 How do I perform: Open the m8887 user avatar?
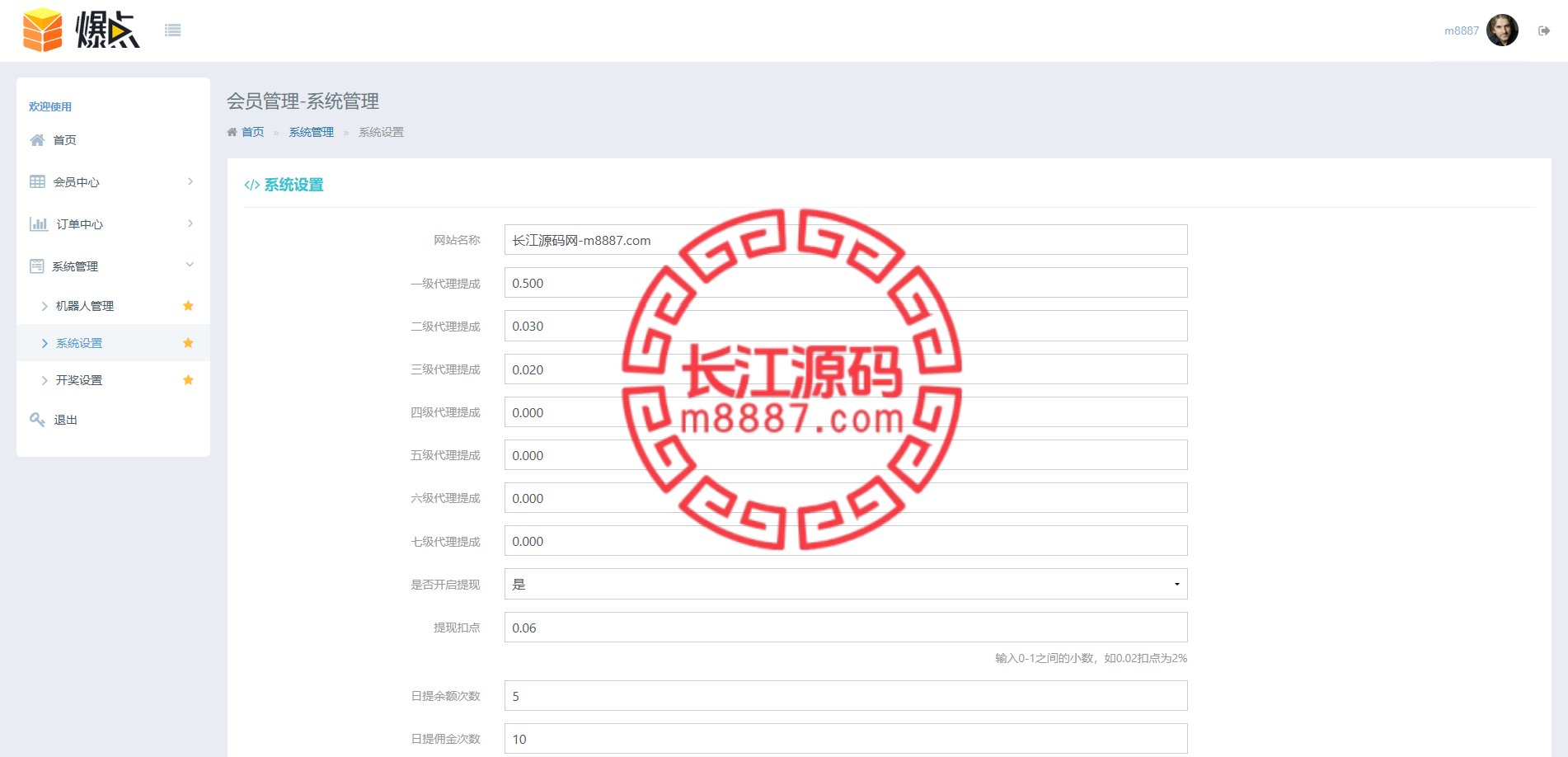1502,31
